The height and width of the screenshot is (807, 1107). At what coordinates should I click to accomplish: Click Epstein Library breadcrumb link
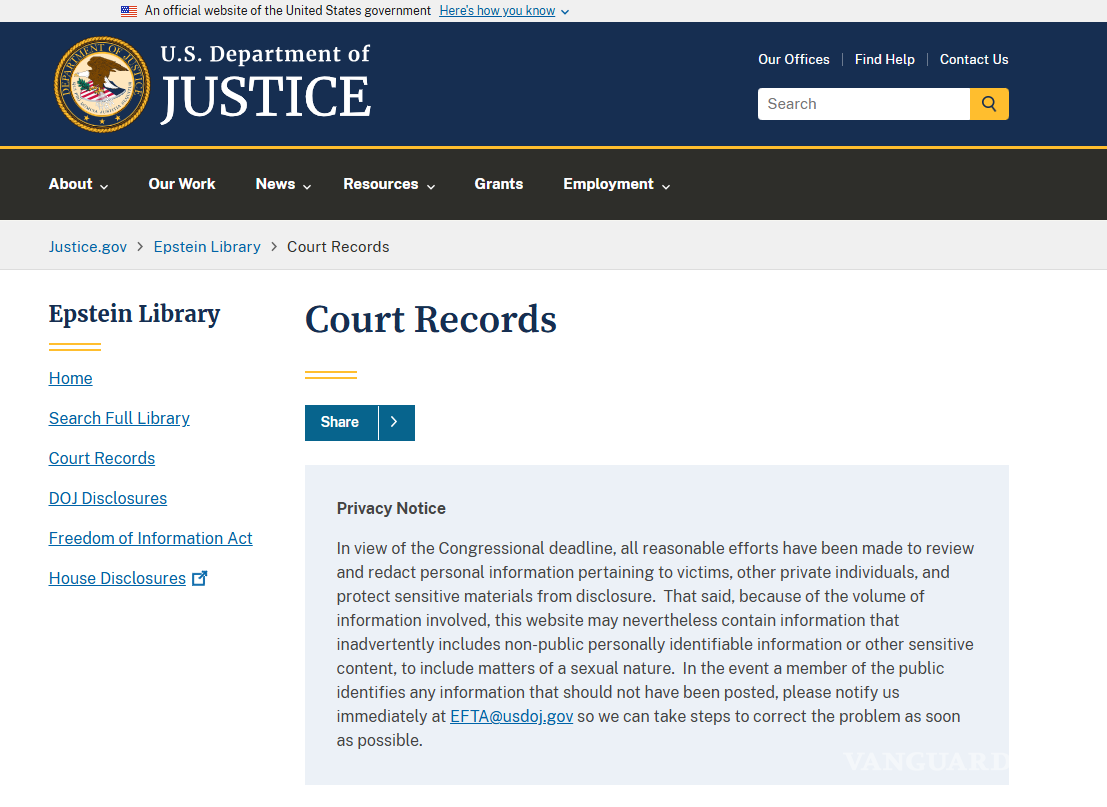point(207,247)
